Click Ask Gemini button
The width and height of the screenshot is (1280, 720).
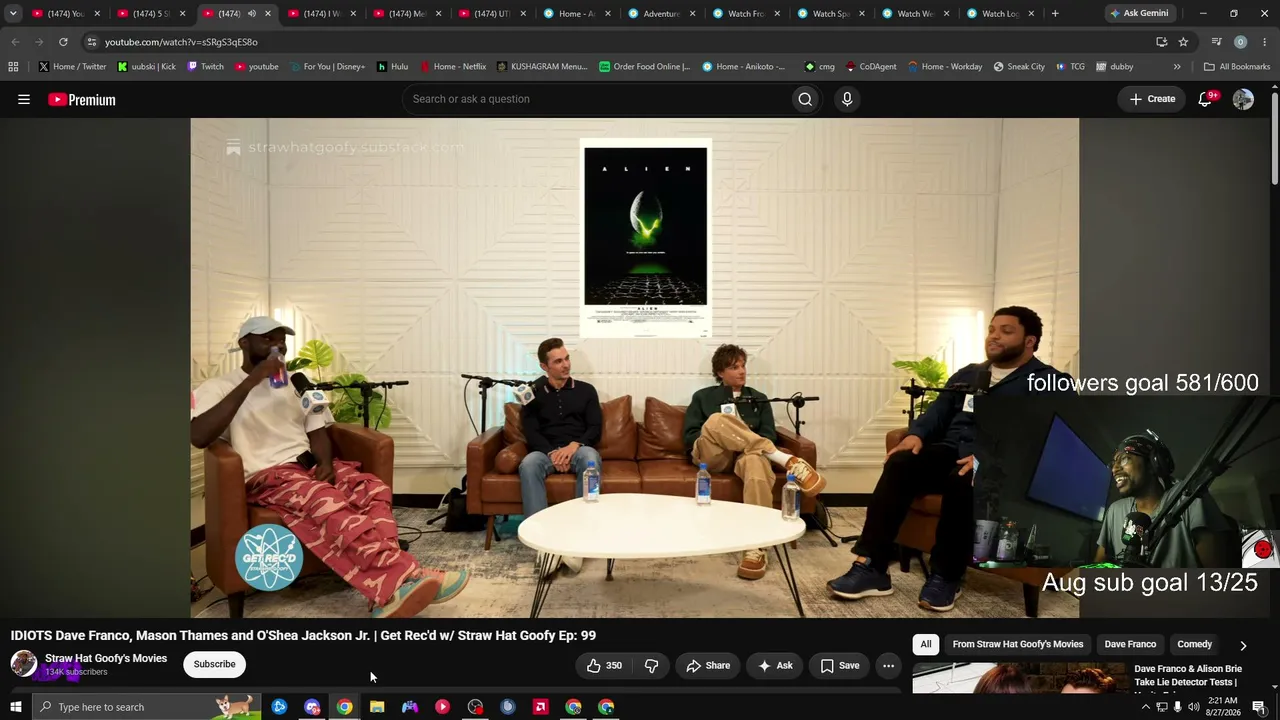(1139, 14)
